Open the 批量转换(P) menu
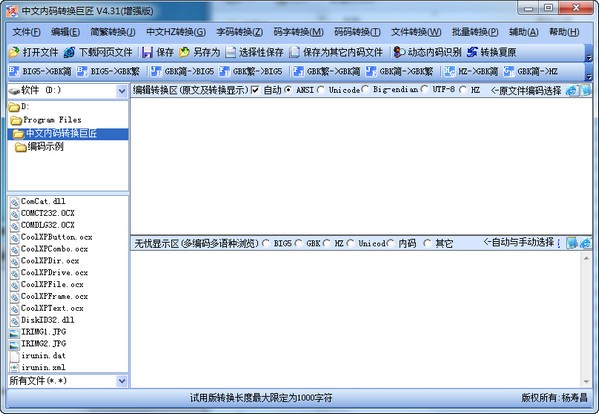 [475, 32]
